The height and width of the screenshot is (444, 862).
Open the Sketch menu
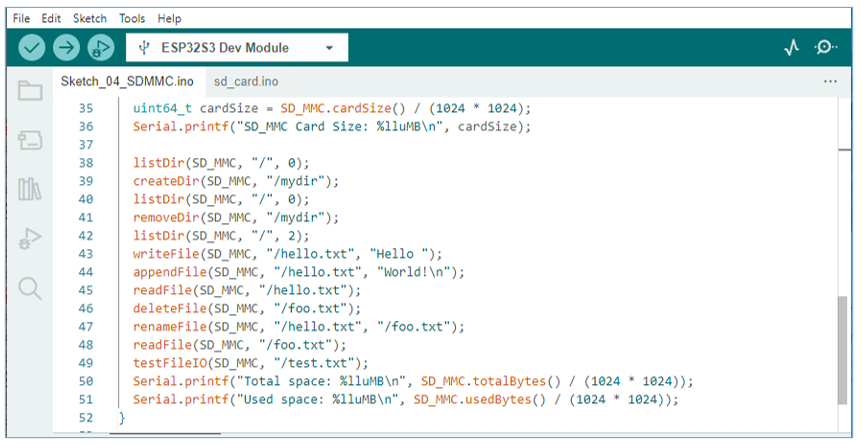90,19
